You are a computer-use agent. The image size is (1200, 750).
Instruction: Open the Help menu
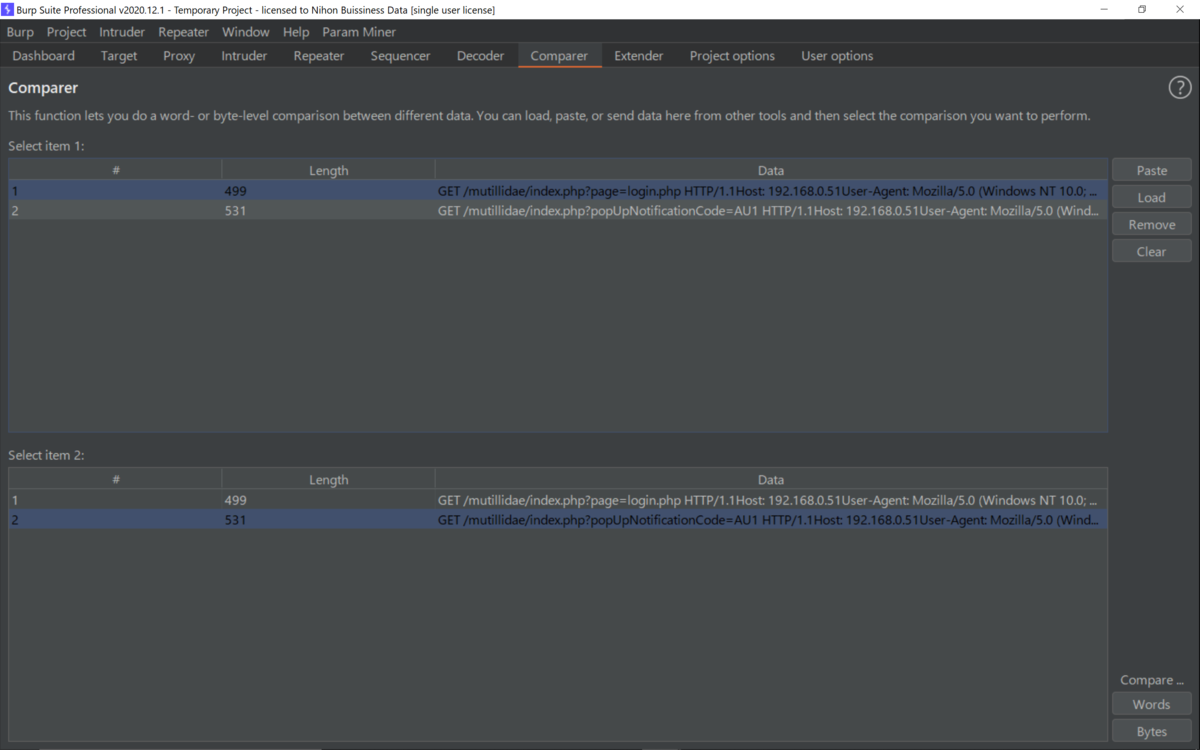296,32
